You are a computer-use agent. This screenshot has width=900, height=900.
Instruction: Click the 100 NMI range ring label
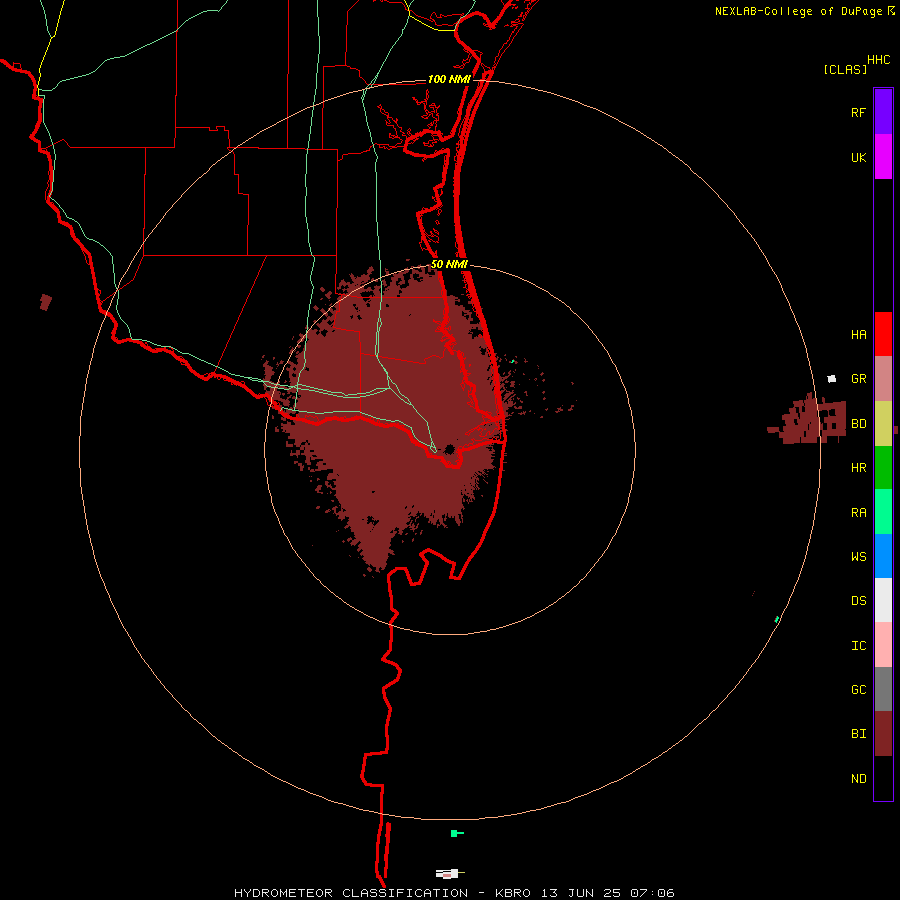coord(449,79)
